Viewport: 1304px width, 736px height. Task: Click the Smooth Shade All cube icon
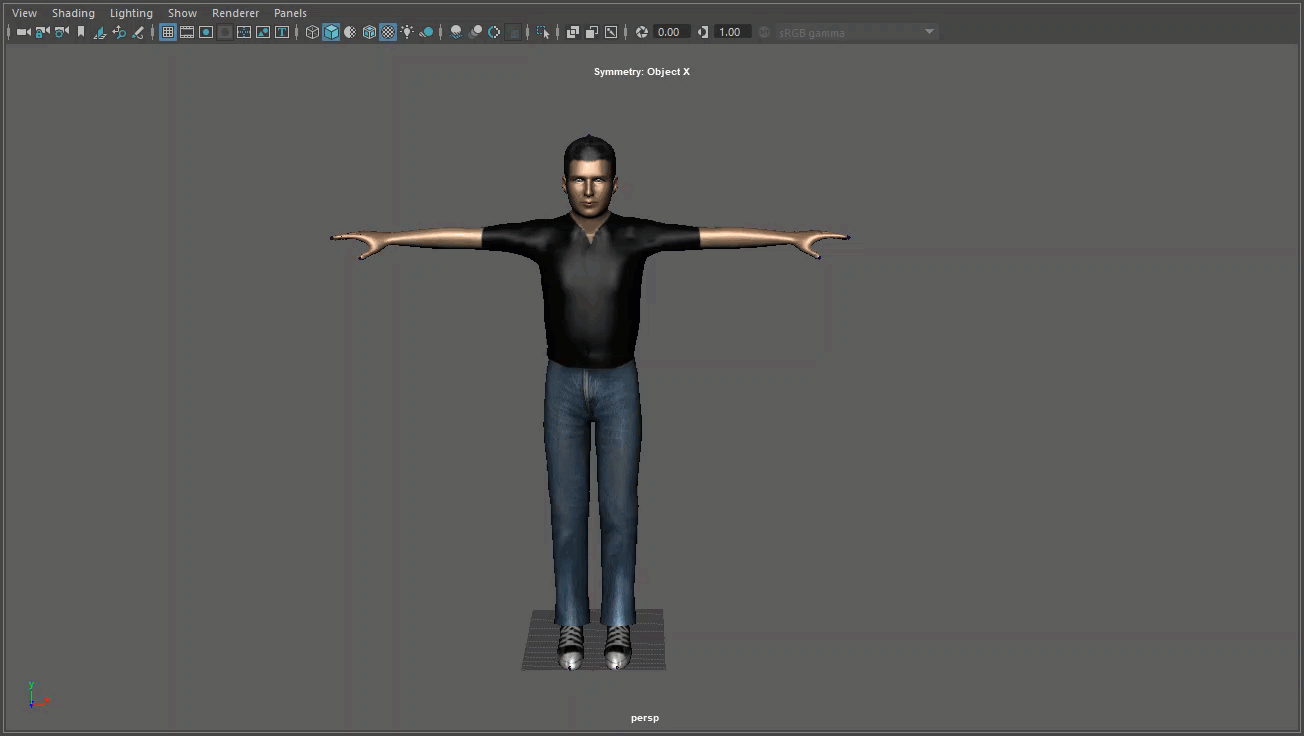pos(331,32)
